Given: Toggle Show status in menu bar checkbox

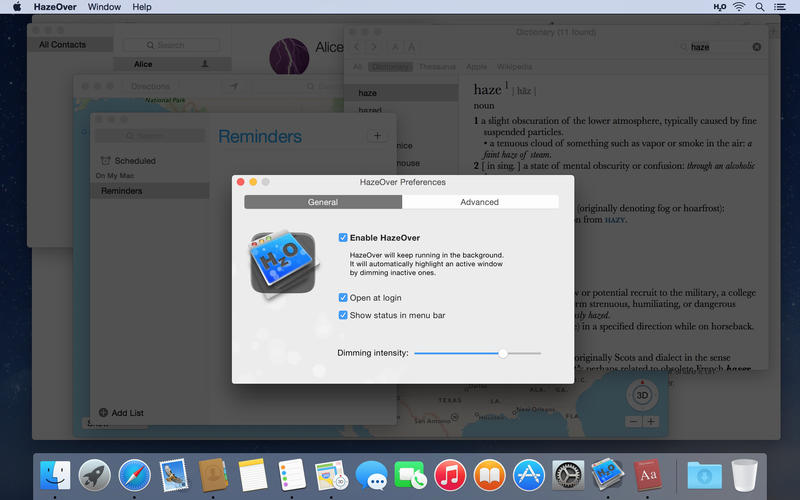Looking at the screenshot, I should tap(343, 315).
